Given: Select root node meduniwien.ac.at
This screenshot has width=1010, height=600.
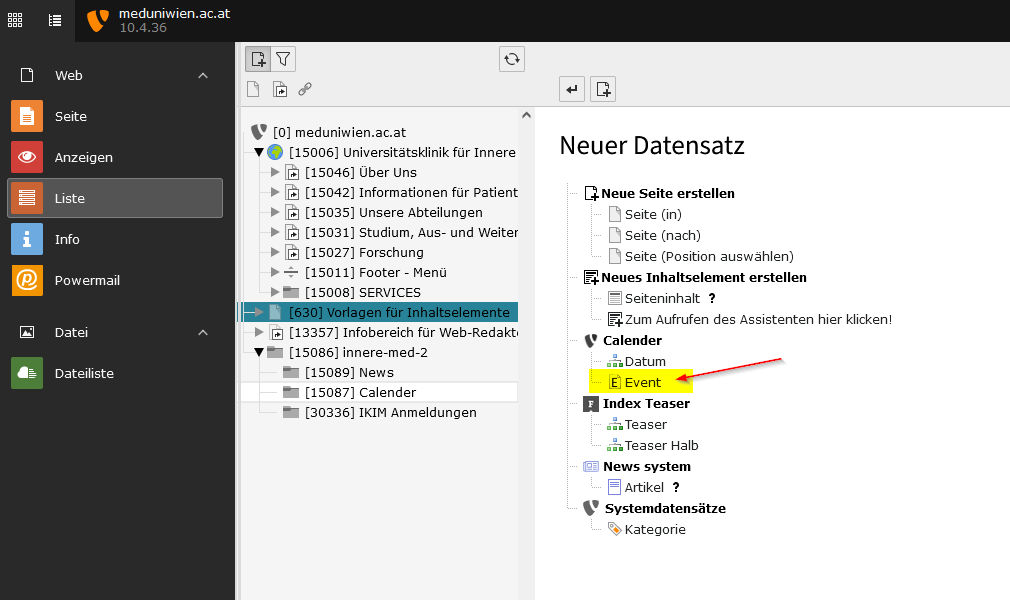Looking at the screenshot, I should (x=339, y=132).
